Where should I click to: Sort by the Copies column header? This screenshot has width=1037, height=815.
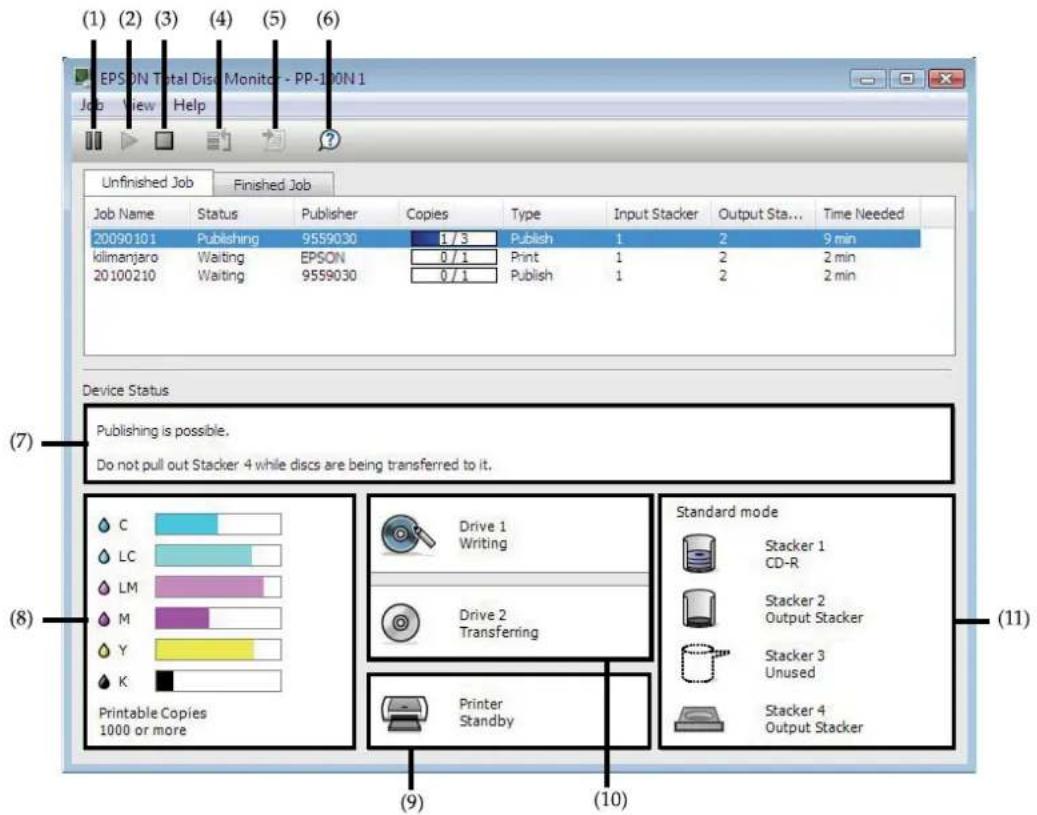450,214
